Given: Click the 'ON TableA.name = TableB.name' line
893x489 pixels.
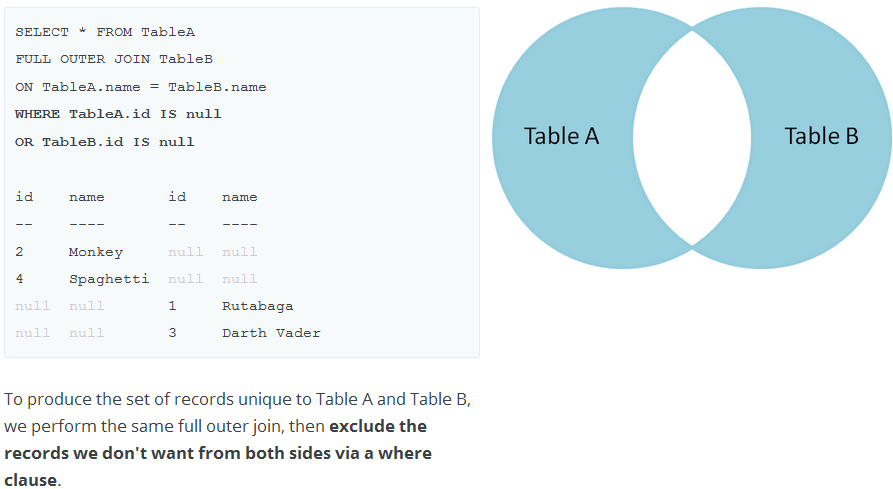Looking at the screenshot, I should pyautogui.click(x=141, y=87).
